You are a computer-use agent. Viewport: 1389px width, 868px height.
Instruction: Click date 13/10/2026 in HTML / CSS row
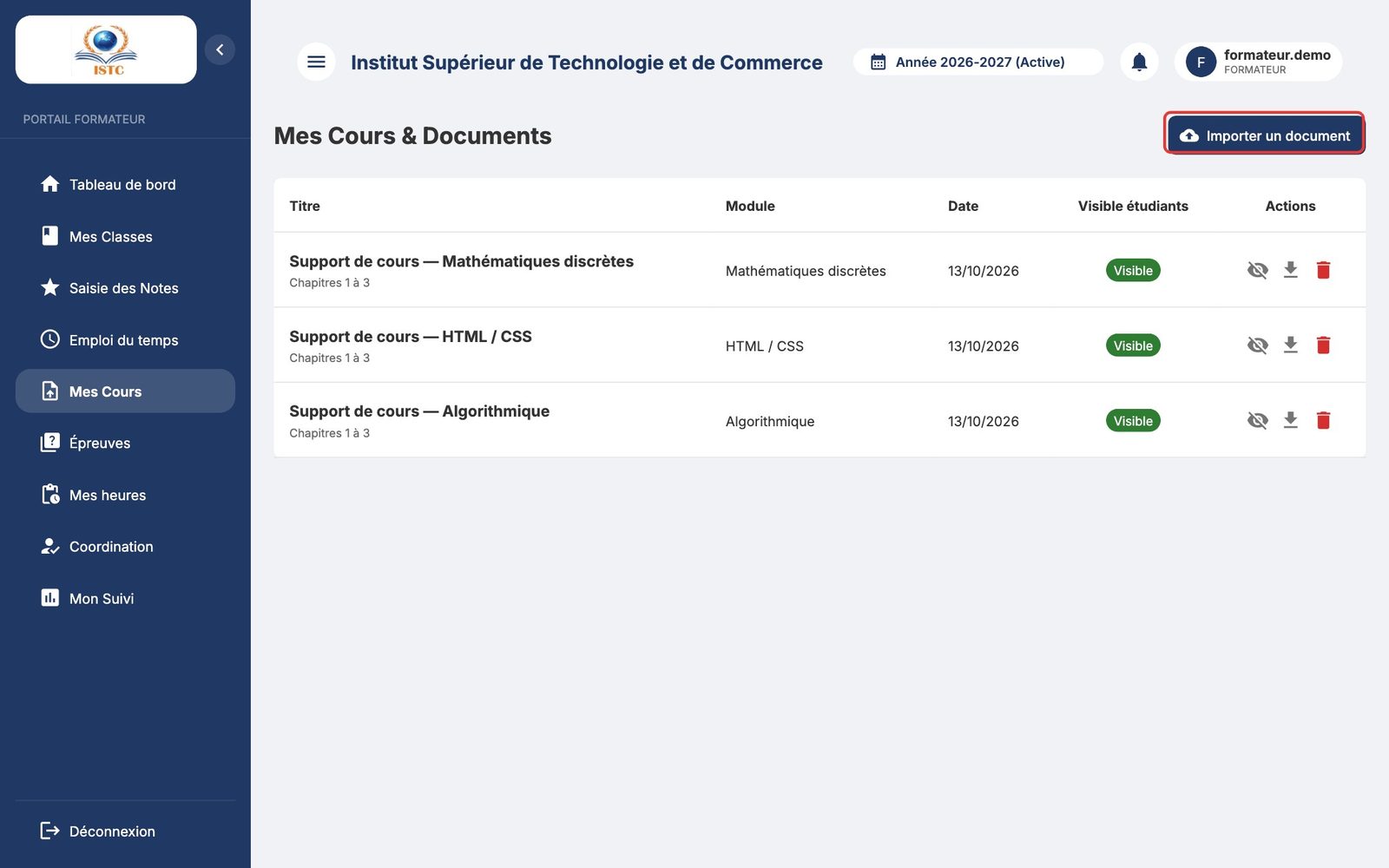click(984, 345)
